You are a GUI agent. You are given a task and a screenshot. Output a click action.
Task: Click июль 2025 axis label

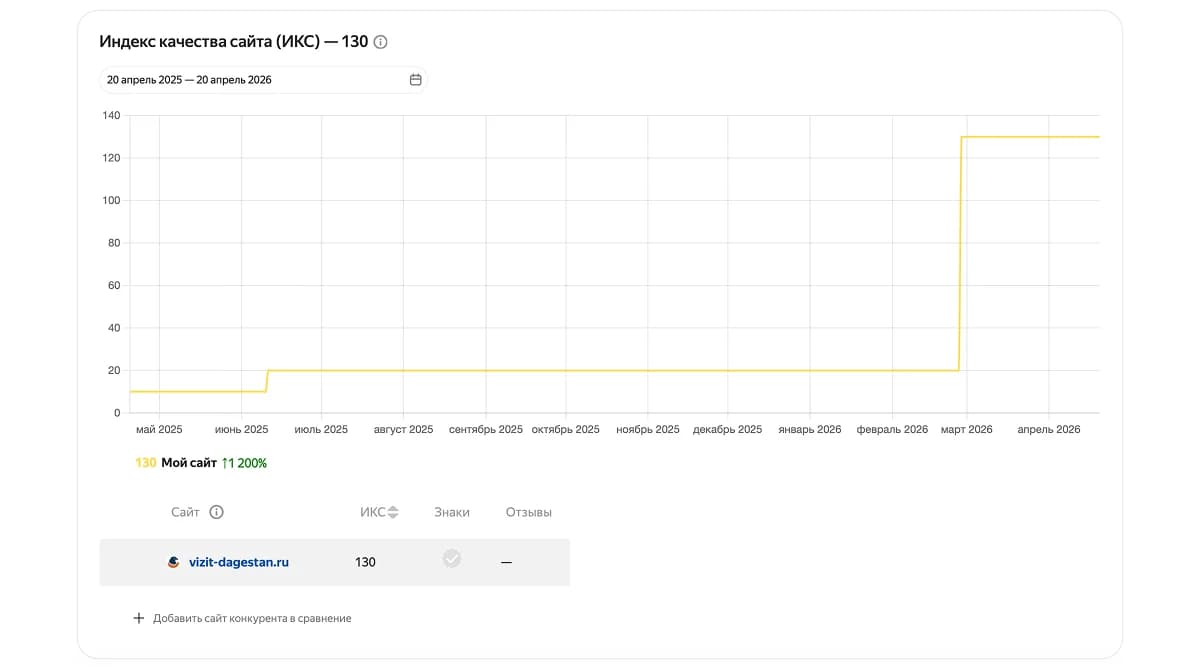(321, 429)
